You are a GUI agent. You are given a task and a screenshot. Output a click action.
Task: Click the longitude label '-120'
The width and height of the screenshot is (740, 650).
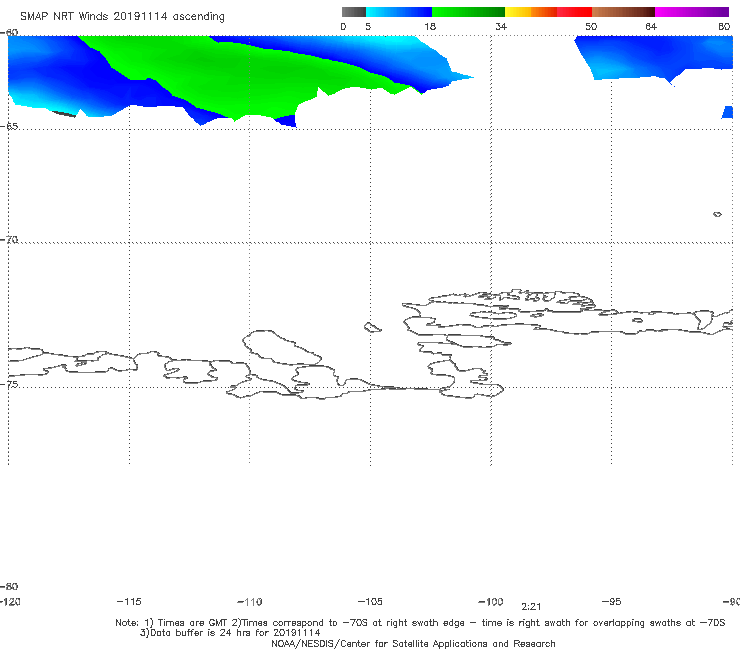pos(10,602)
